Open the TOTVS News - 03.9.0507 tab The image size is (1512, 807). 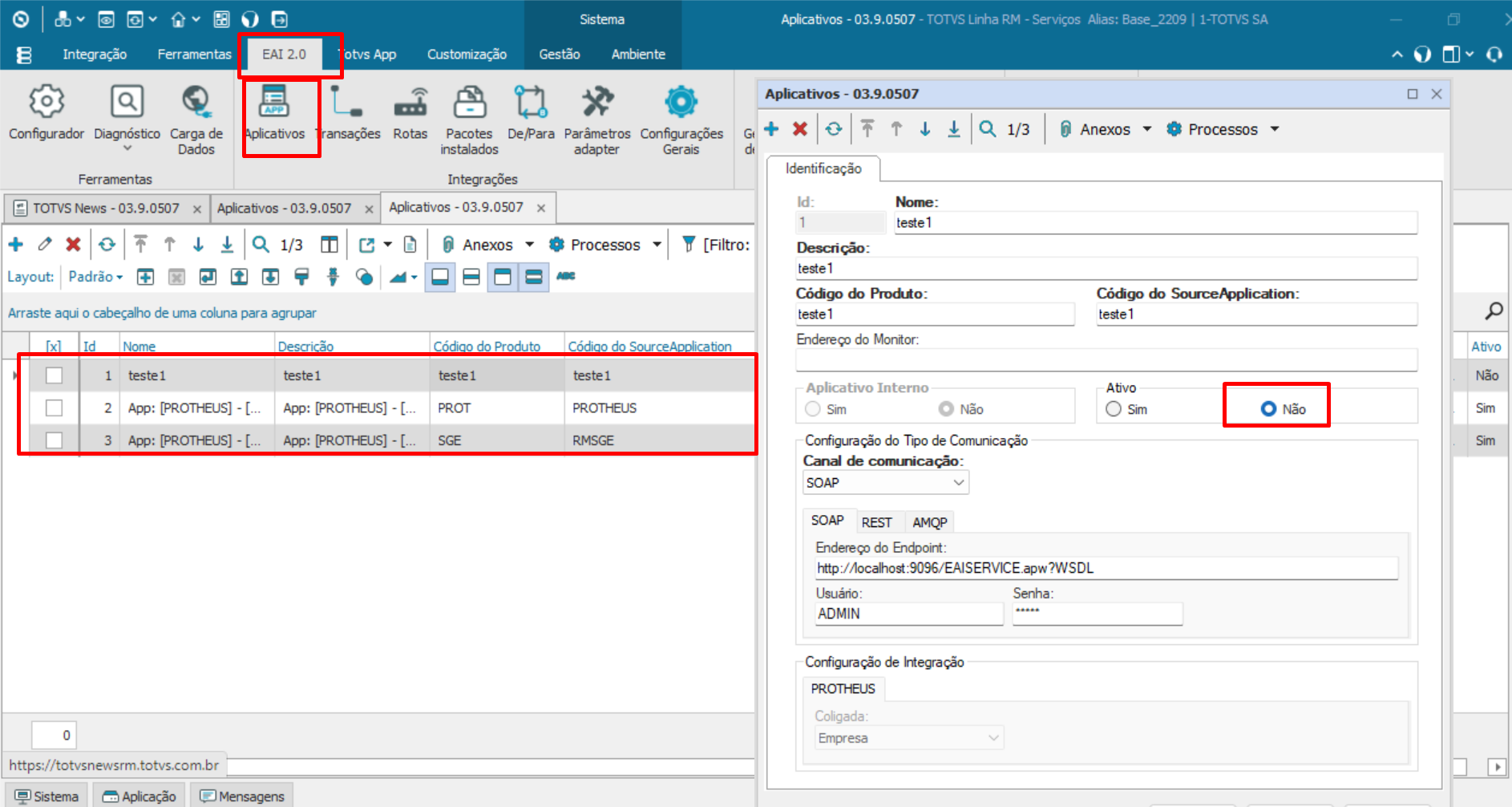(x=106, y=209)
